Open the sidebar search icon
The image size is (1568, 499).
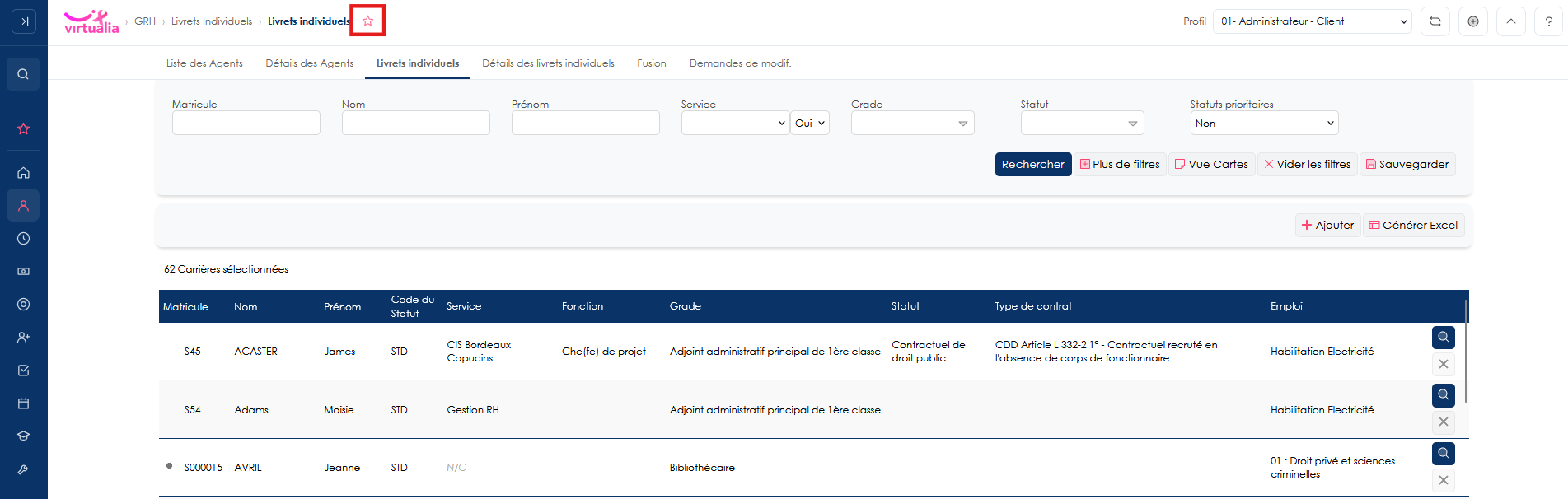pyautogui.click(x=23, y=74)
